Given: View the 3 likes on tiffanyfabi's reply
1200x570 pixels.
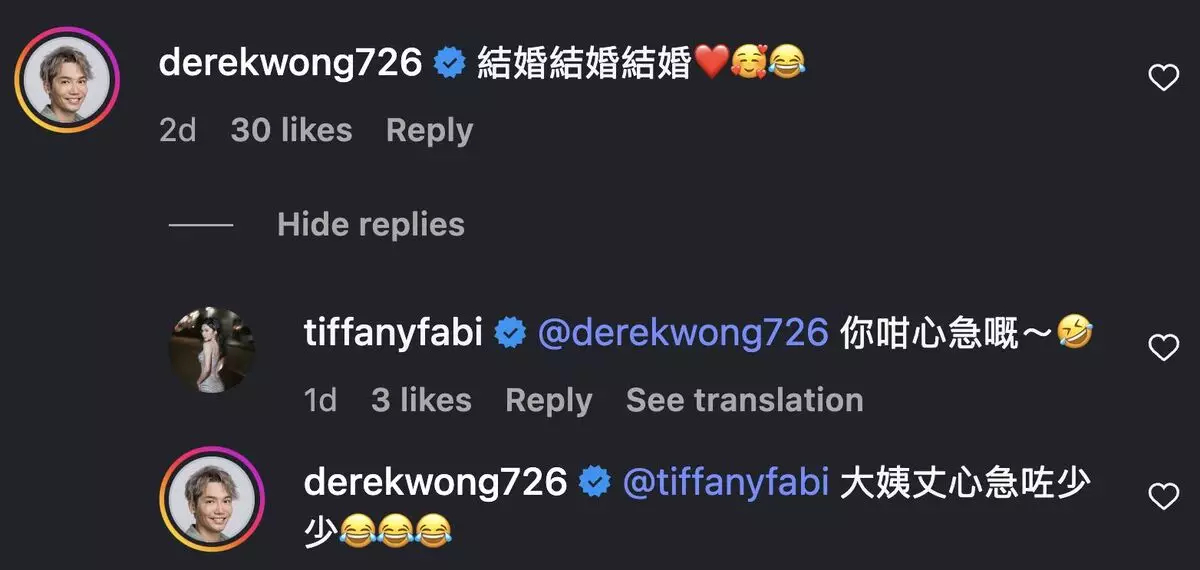Looking at the screenshot, I should coord(421,400).
